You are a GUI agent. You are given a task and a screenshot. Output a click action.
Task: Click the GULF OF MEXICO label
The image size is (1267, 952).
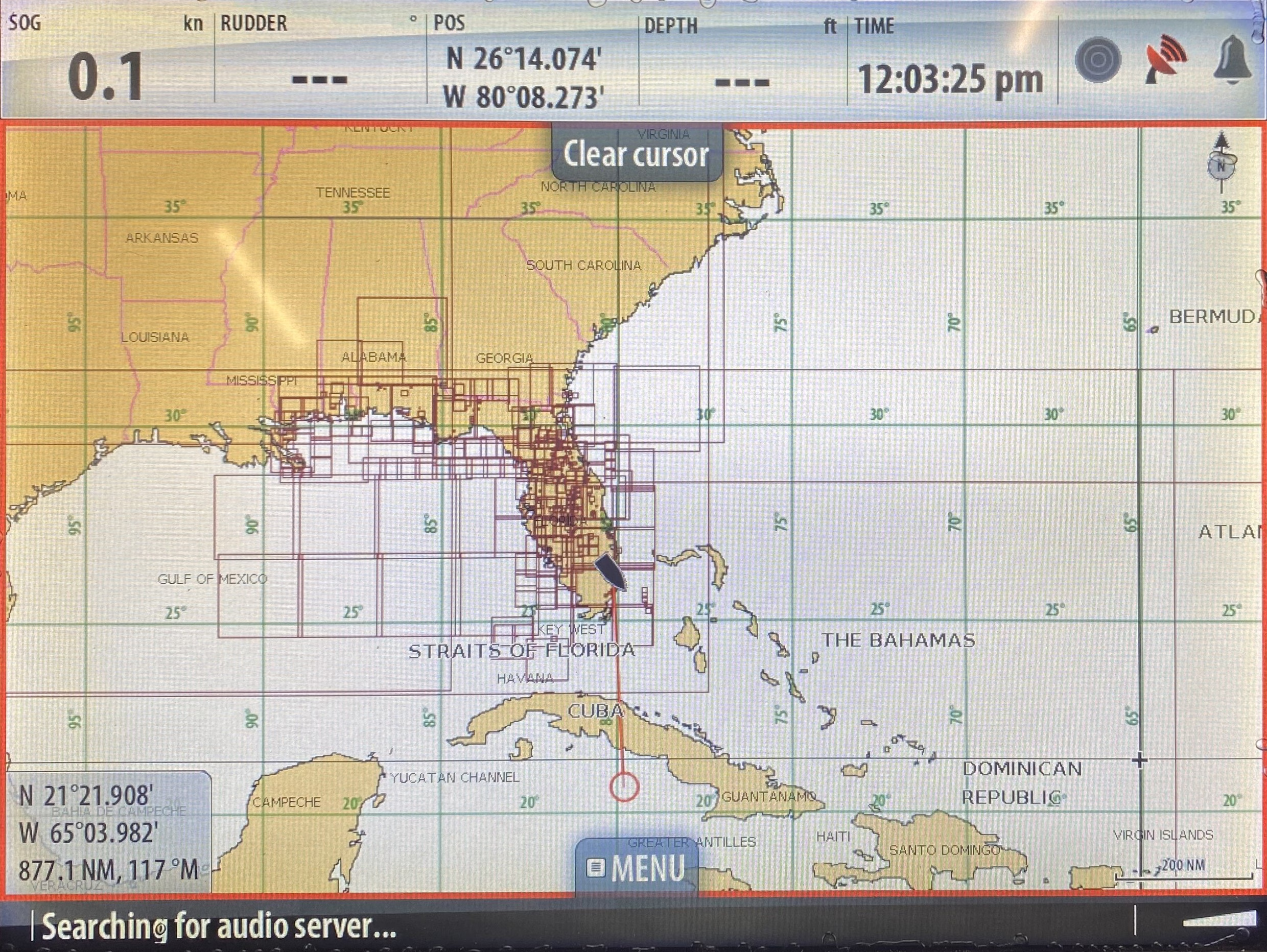[x=213, y=579]
